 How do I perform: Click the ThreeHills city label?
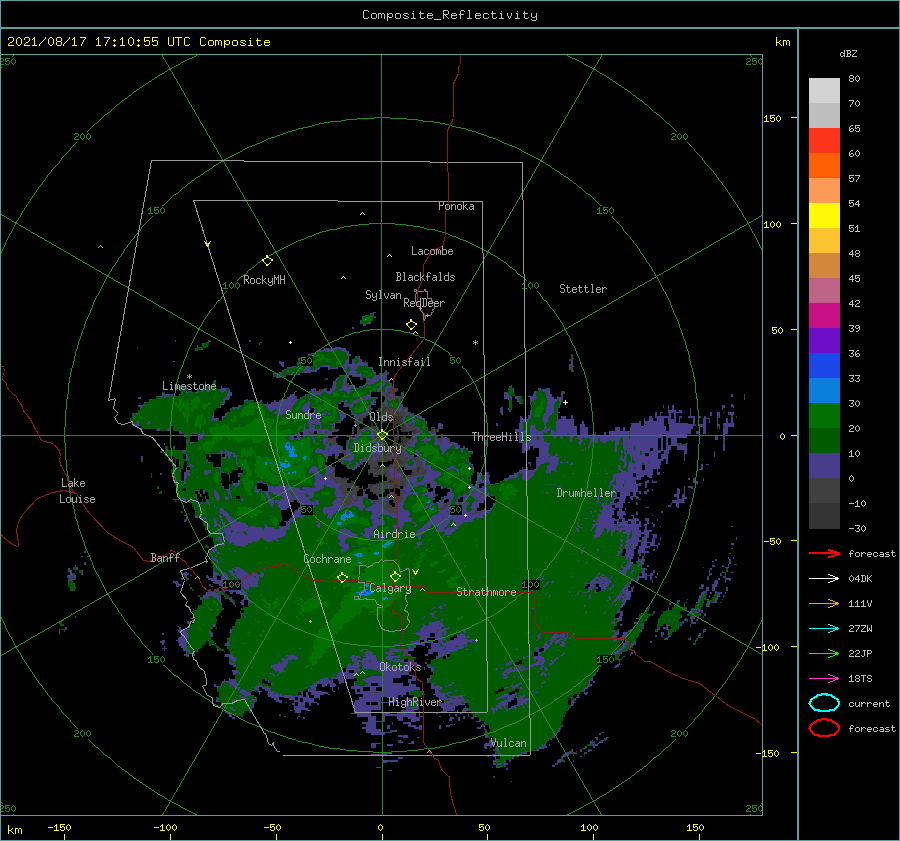pos(501,437)
